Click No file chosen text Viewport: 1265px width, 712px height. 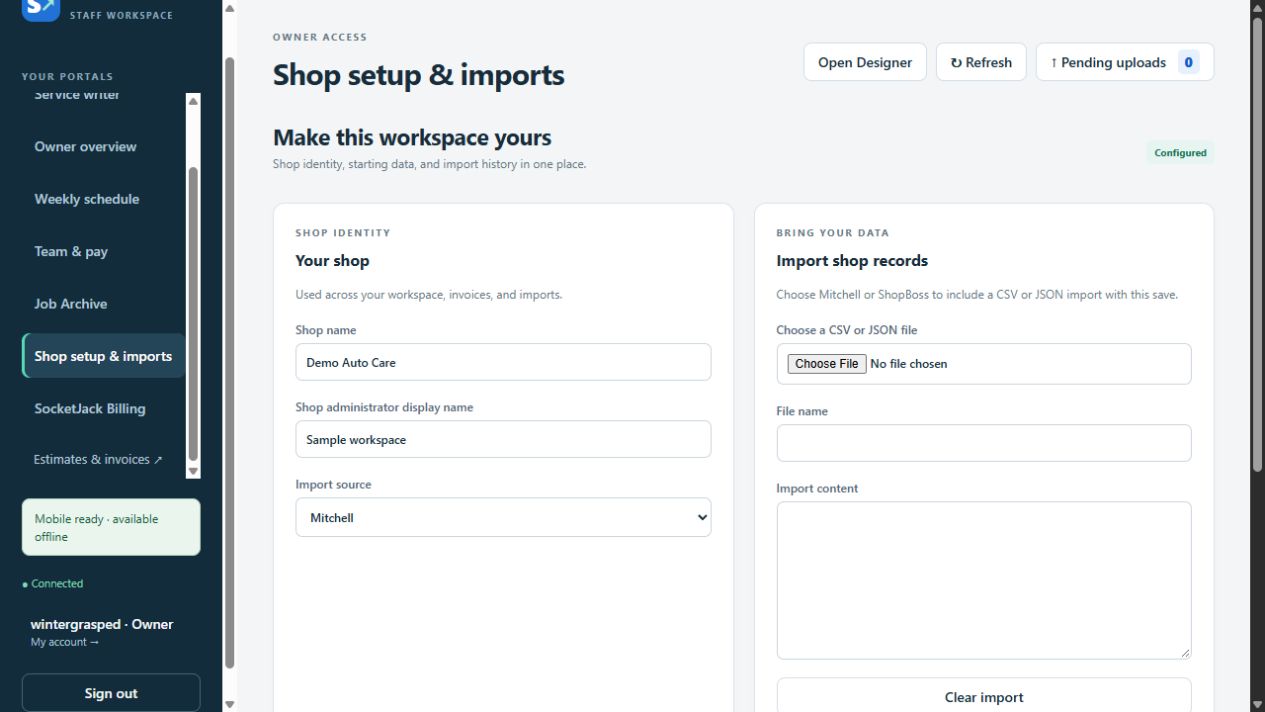click(909, 364)
